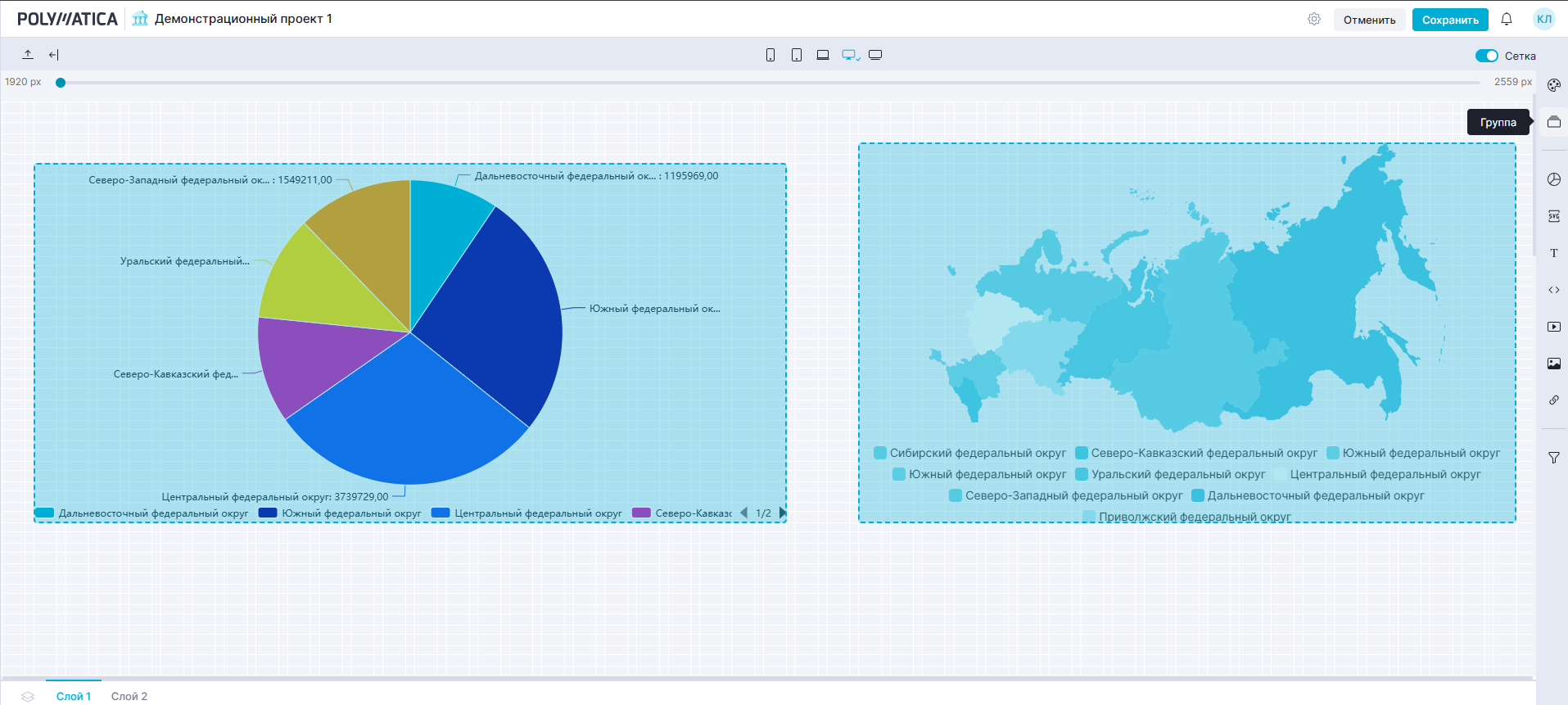
Task: Toggle the Сетка grid switch
Action: pos(1486,56)
